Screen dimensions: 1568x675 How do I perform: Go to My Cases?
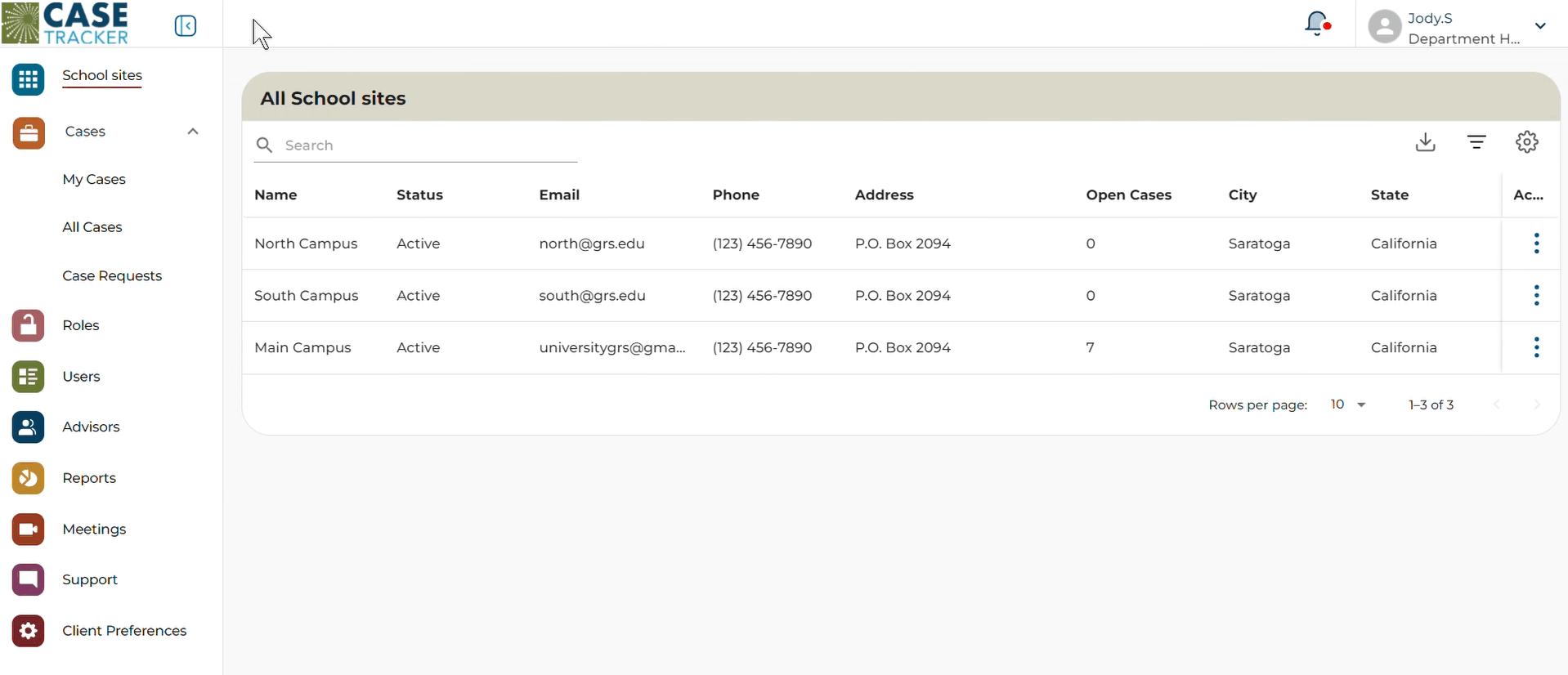click(94, 179)
